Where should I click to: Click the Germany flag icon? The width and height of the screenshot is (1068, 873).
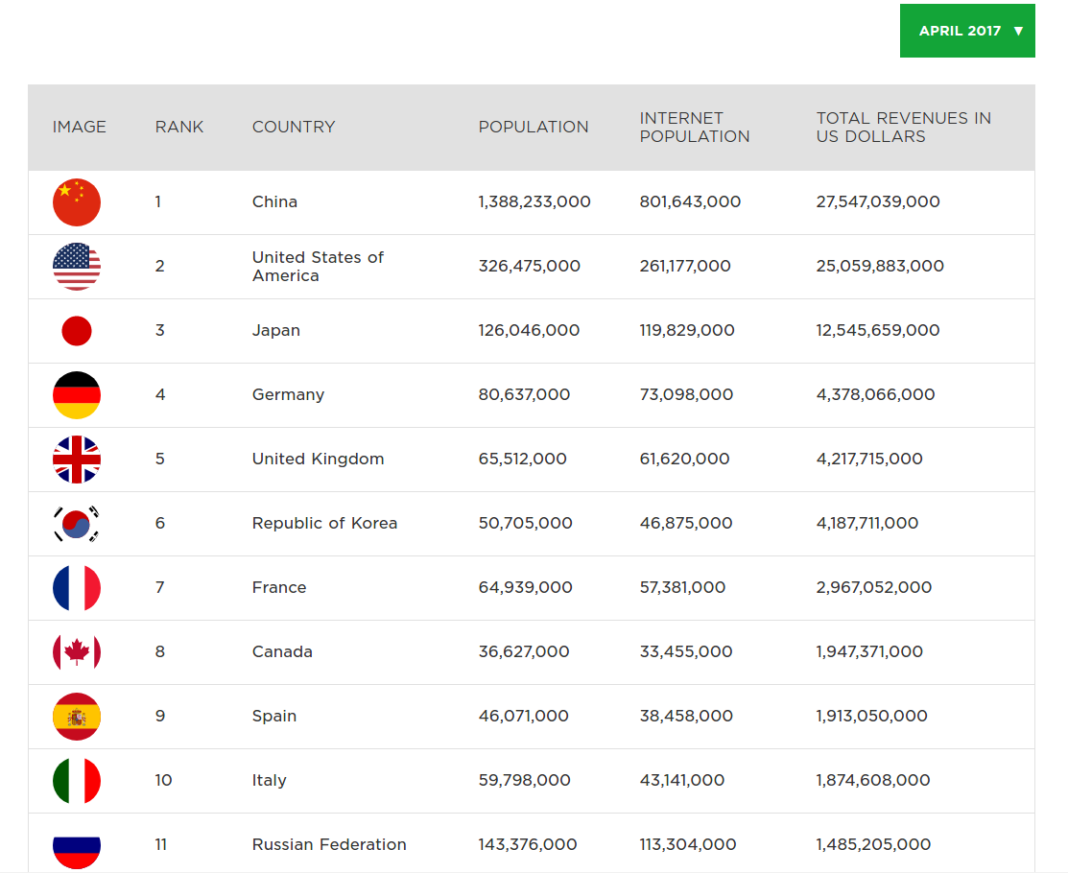pyautogui.click(x=76, y=395)
